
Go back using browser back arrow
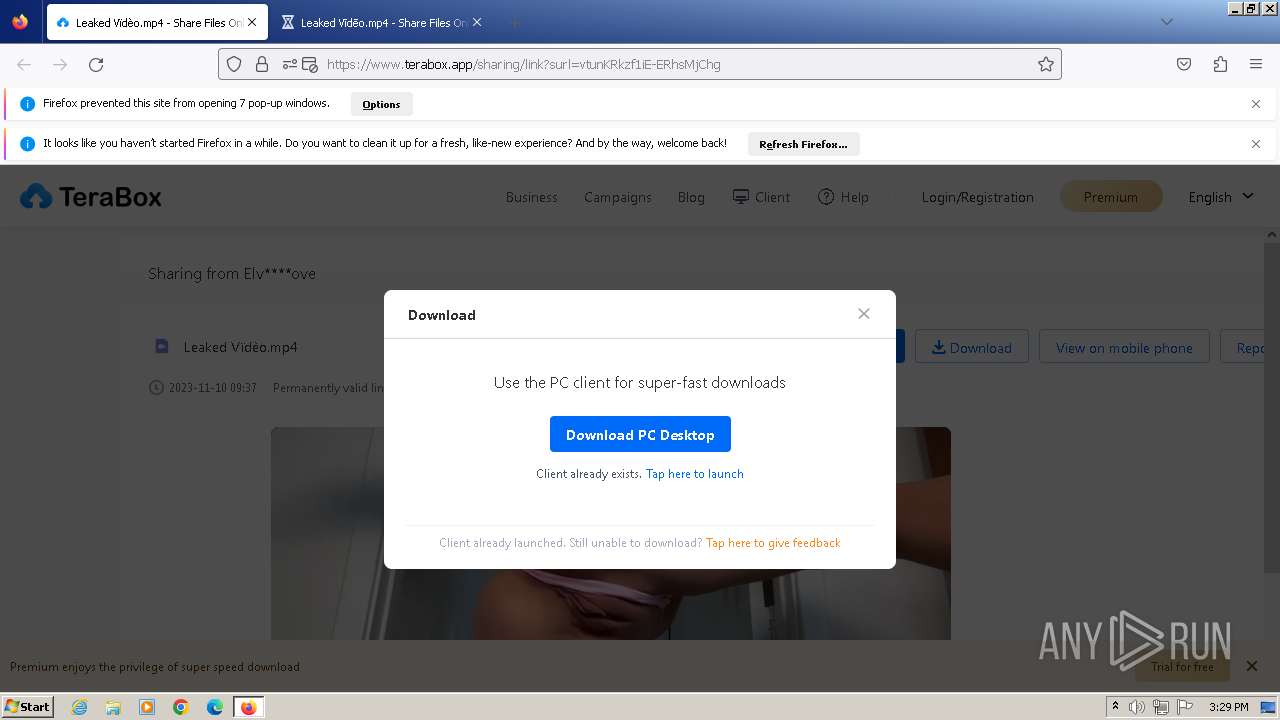pos(24,64)
